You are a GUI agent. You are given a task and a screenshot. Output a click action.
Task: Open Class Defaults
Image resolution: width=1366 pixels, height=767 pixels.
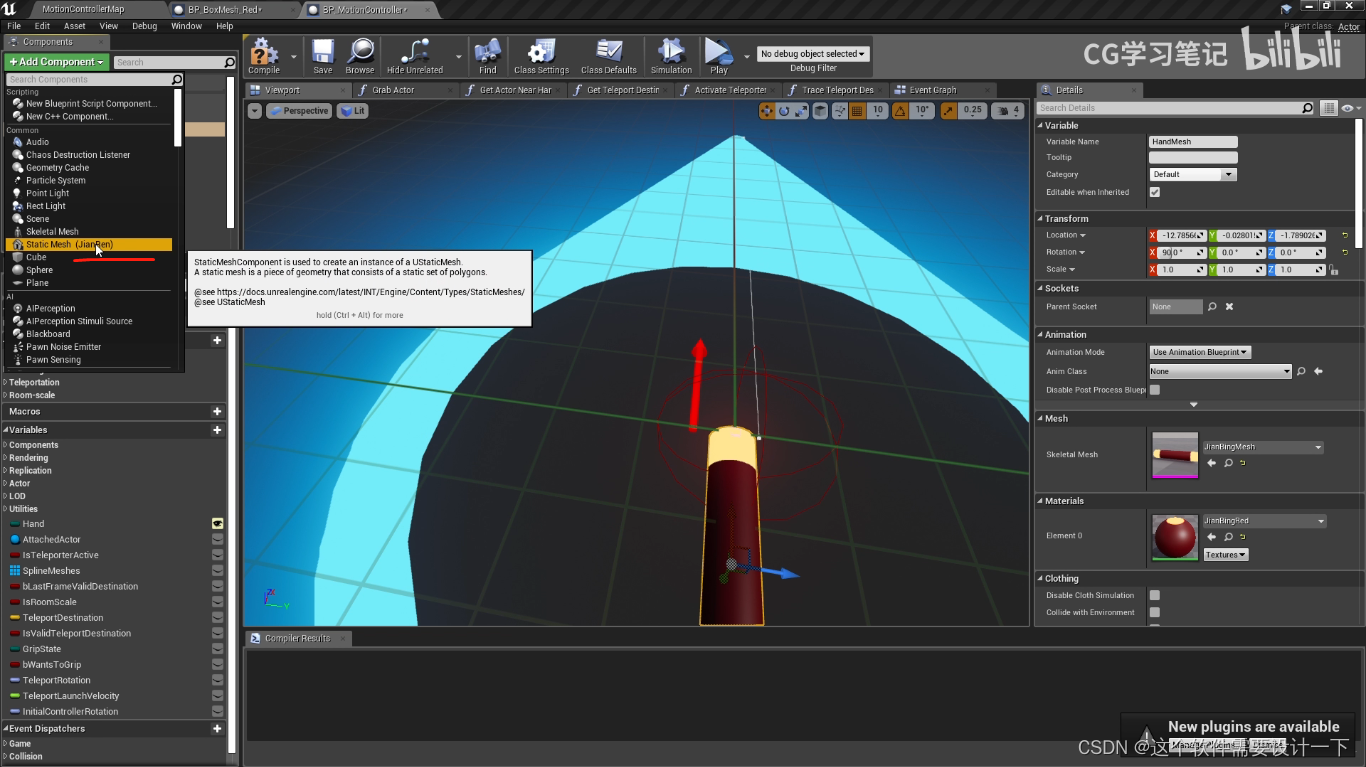[609, 56]
